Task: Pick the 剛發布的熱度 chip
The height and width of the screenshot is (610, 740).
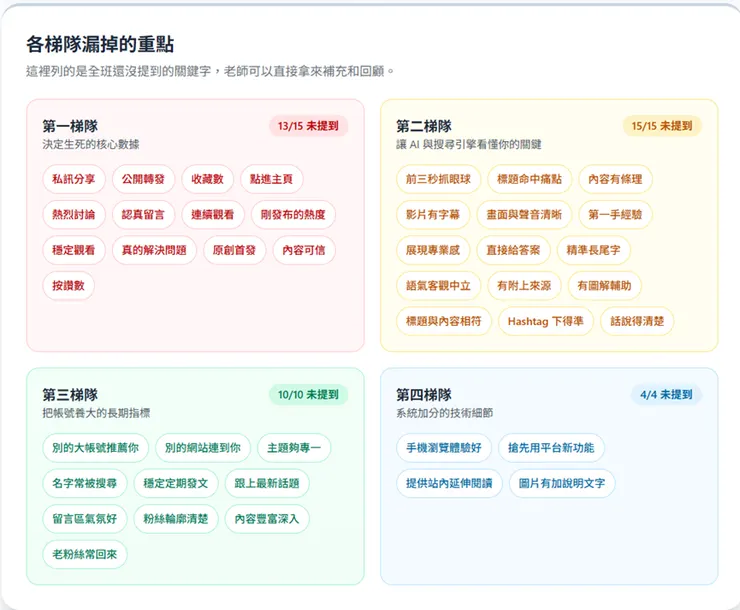Action: [293, 215]
